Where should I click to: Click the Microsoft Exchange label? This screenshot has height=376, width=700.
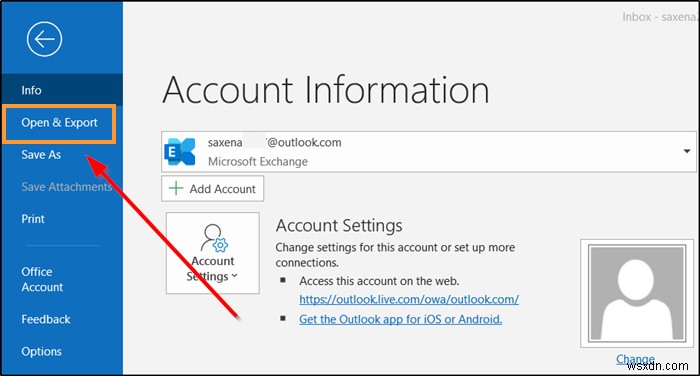point(258,161)
